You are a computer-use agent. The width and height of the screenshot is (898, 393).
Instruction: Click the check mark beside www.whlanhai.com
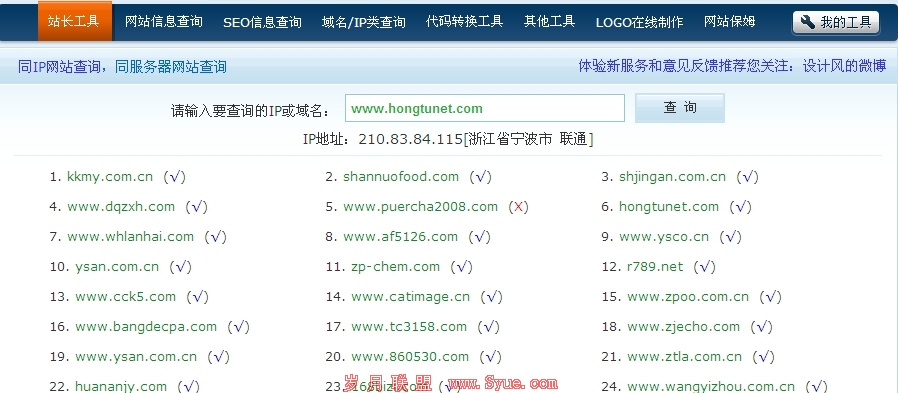pos(216,237)
